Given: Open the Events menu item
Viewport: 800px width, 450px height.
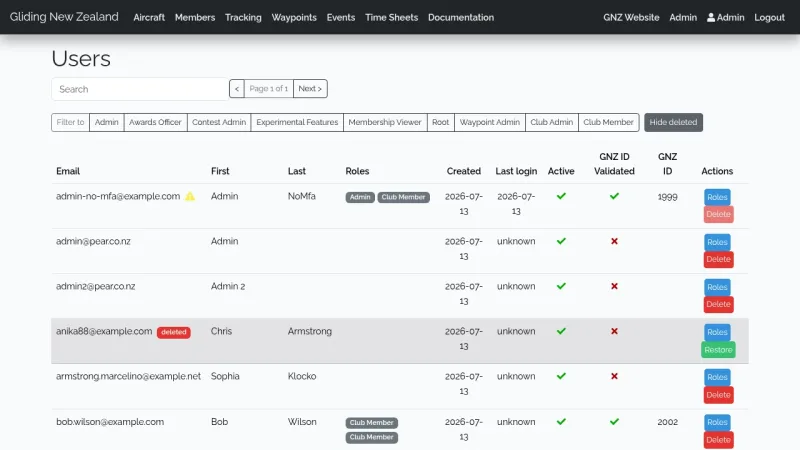Looking at the screenshot, I should (x=341, y=17).
